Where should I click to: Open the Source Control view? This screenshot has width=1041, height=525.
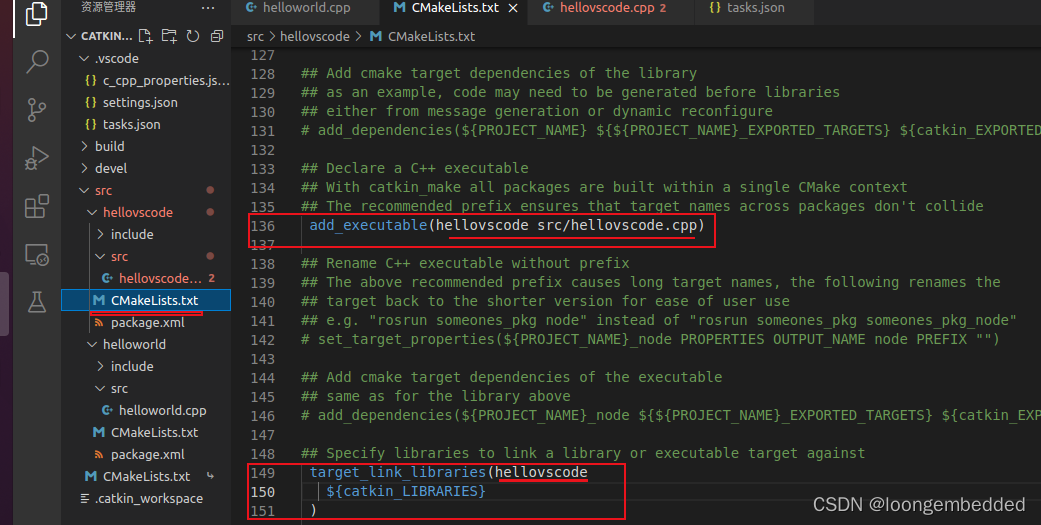click(x=37, y=110)
